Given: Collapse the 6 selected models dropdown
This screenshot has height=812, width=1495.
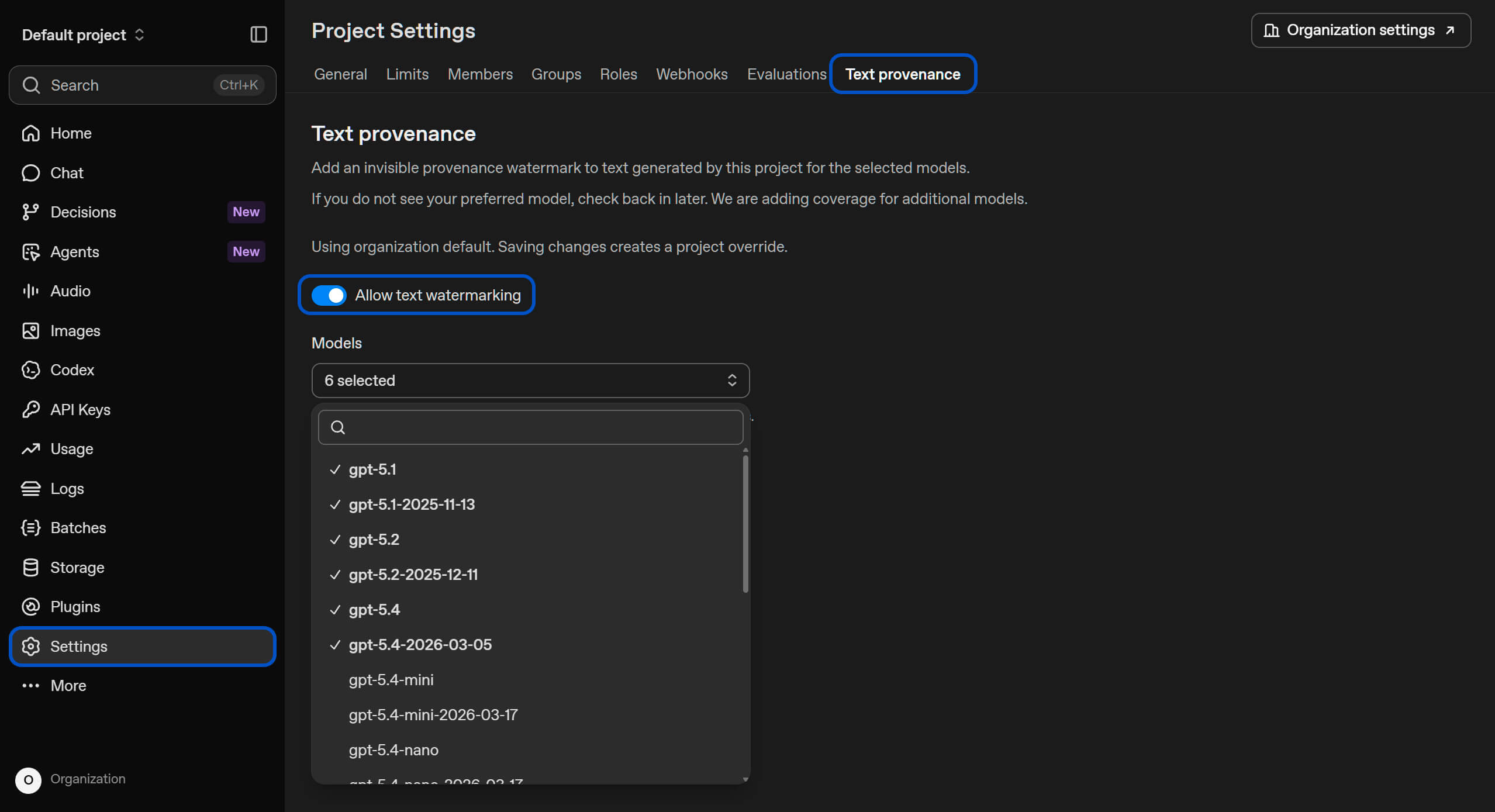Looking at the screenshot, I should pyautogui.click(x=530, y=381).
